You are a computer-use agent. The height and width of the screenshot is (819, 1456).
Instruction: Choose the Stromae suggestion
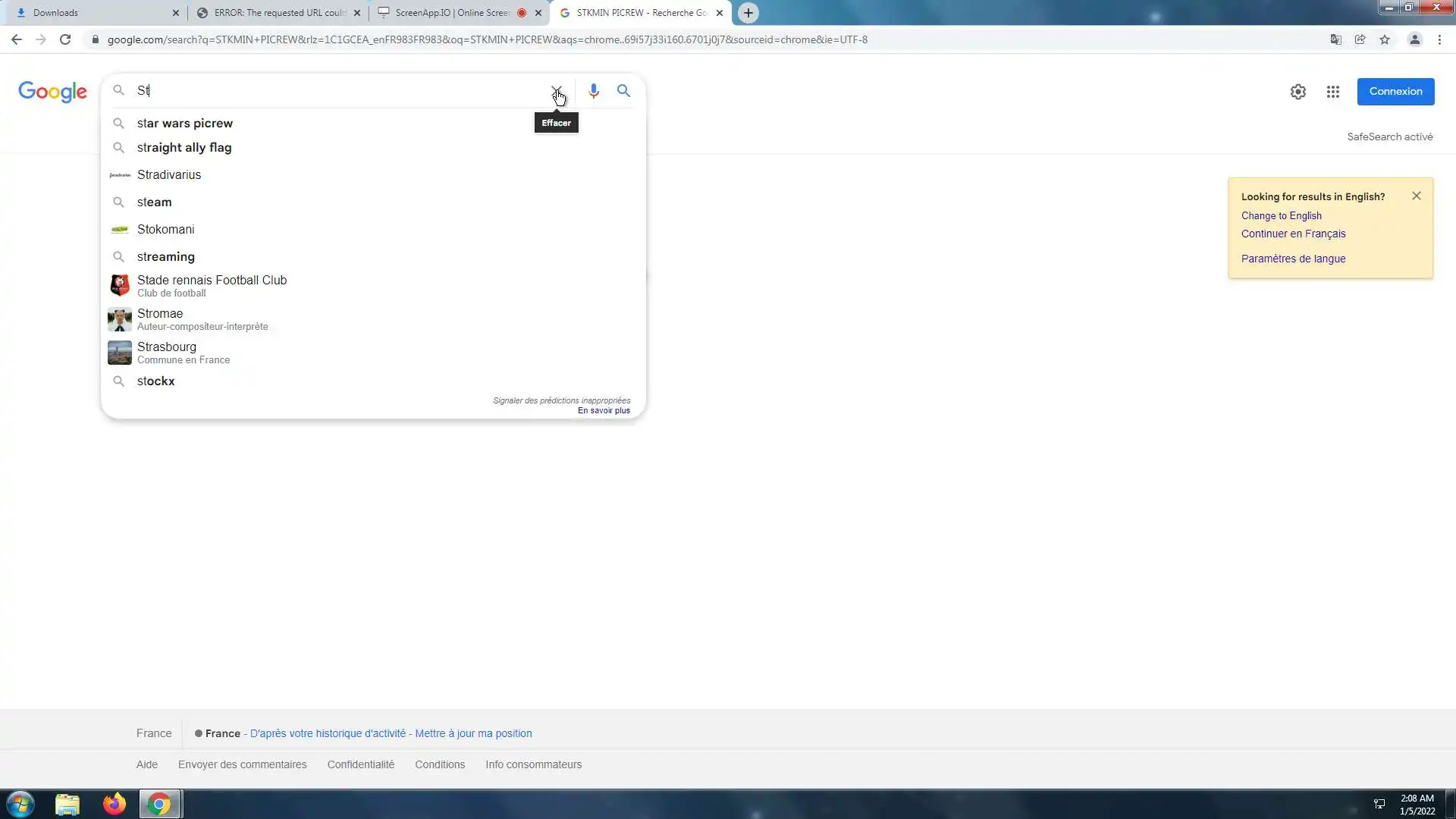160,314
